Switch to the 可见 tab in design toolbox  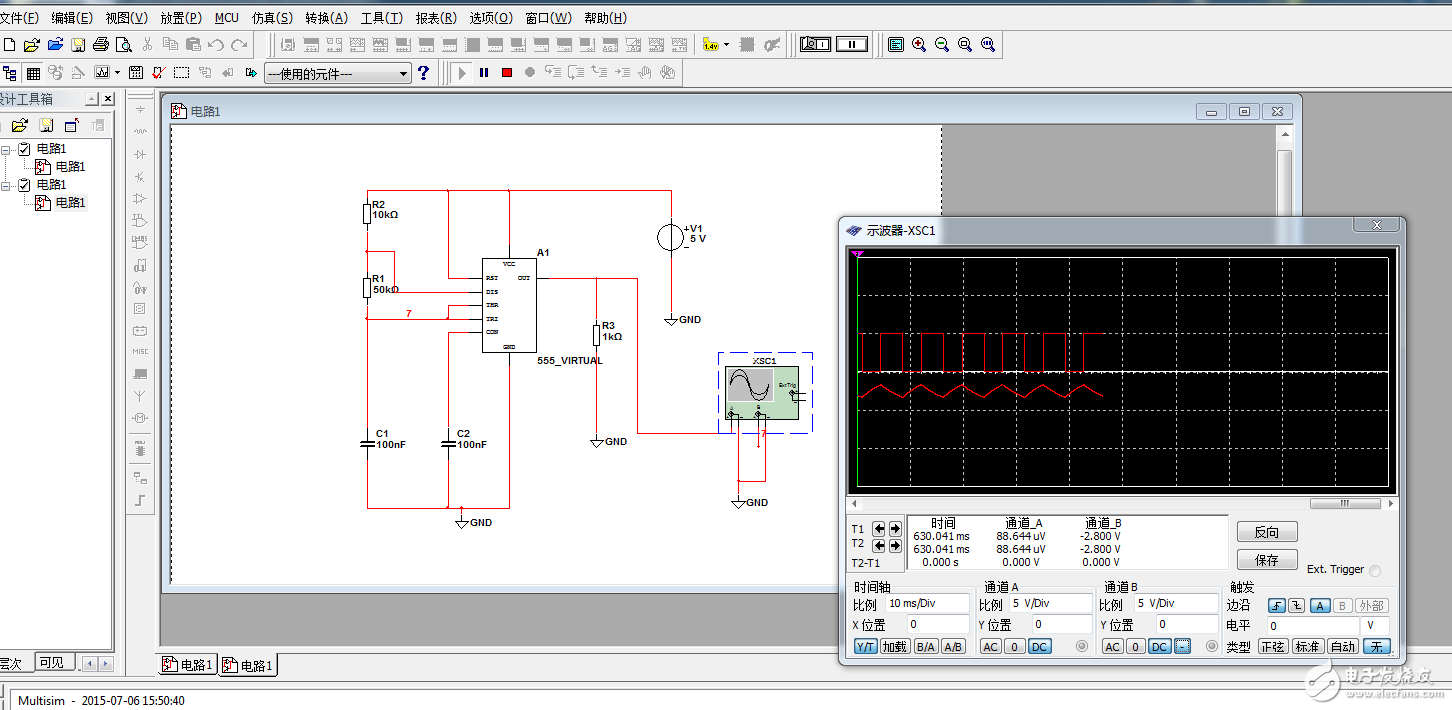click(x=51, y=663)
